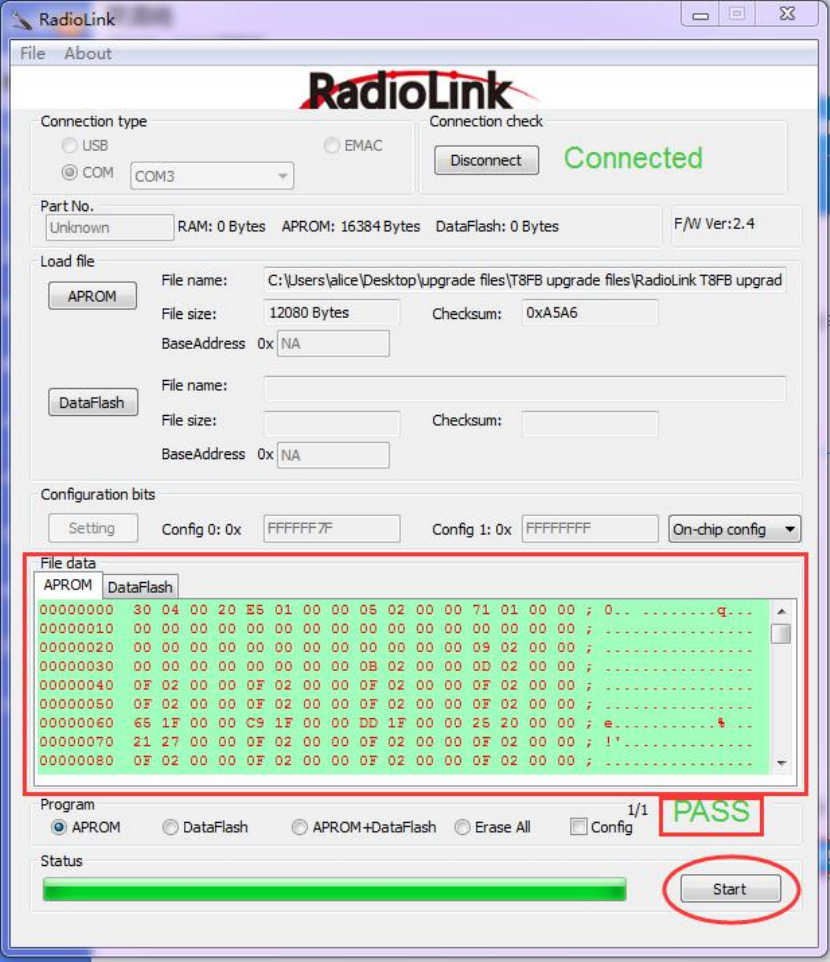Click the DataFlash load file button
This screenshot has width=830, height=962.
93,402
